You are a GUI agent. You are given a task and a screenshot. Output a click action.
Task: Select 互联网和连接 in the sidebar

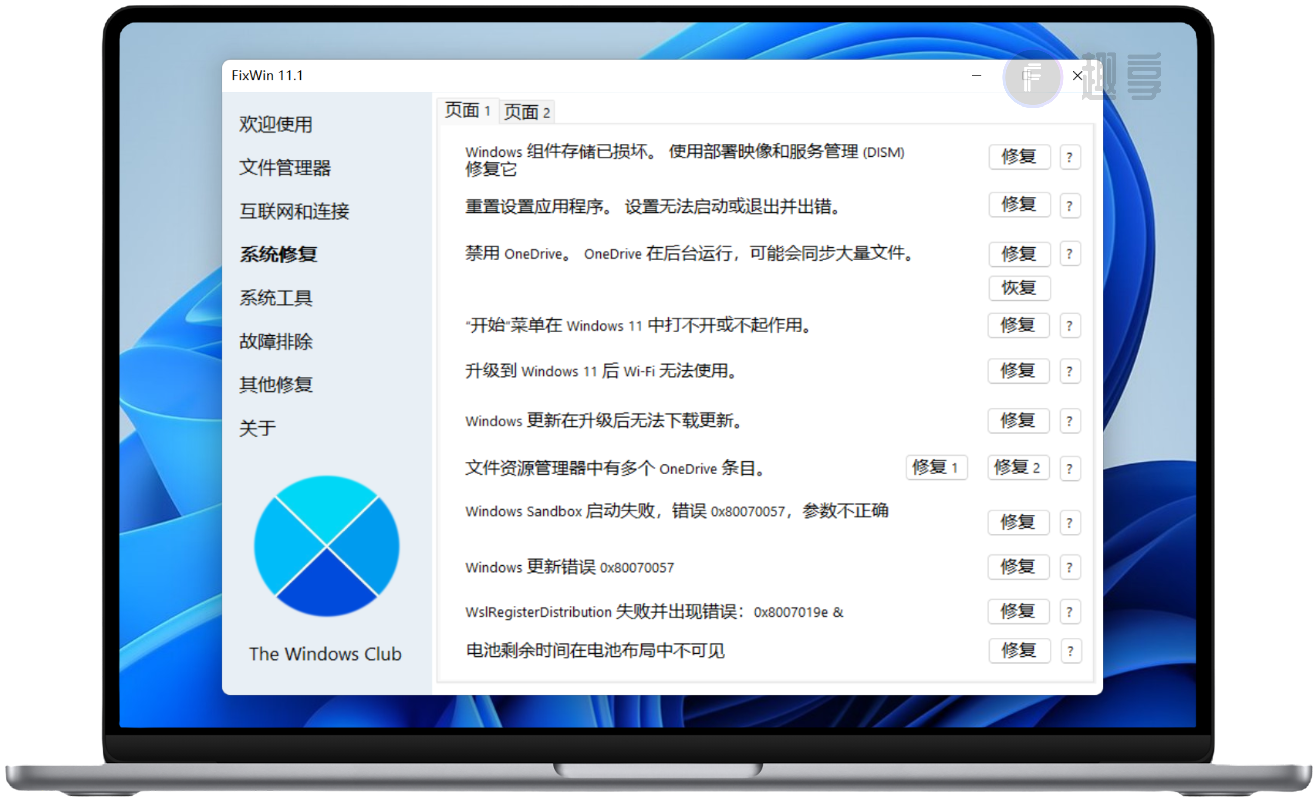click(x=294, y=211)
